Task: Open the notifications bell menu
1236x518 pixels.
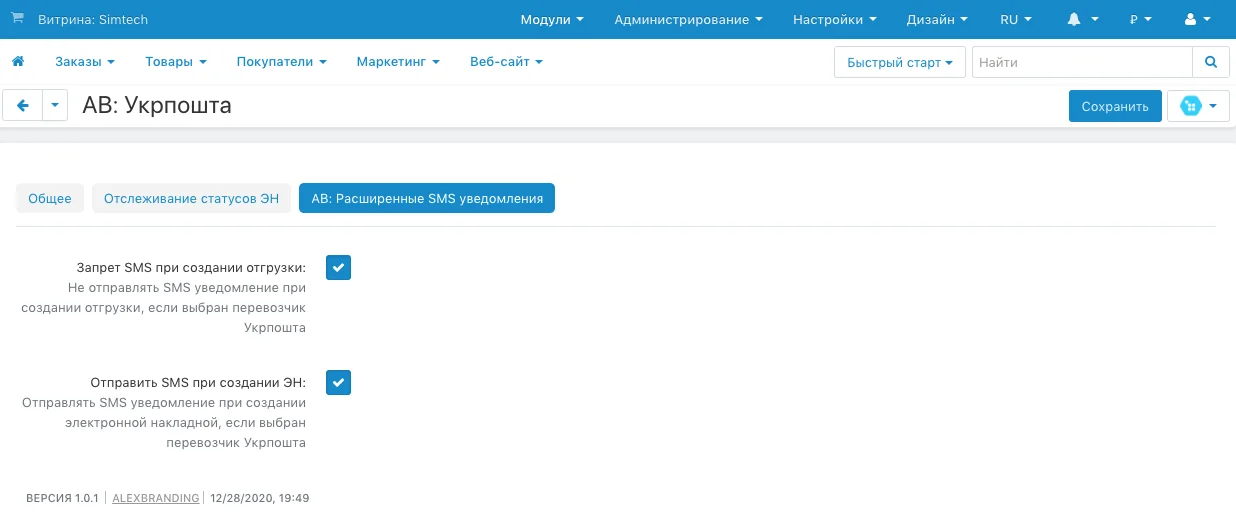Action: coord(1083,20)
